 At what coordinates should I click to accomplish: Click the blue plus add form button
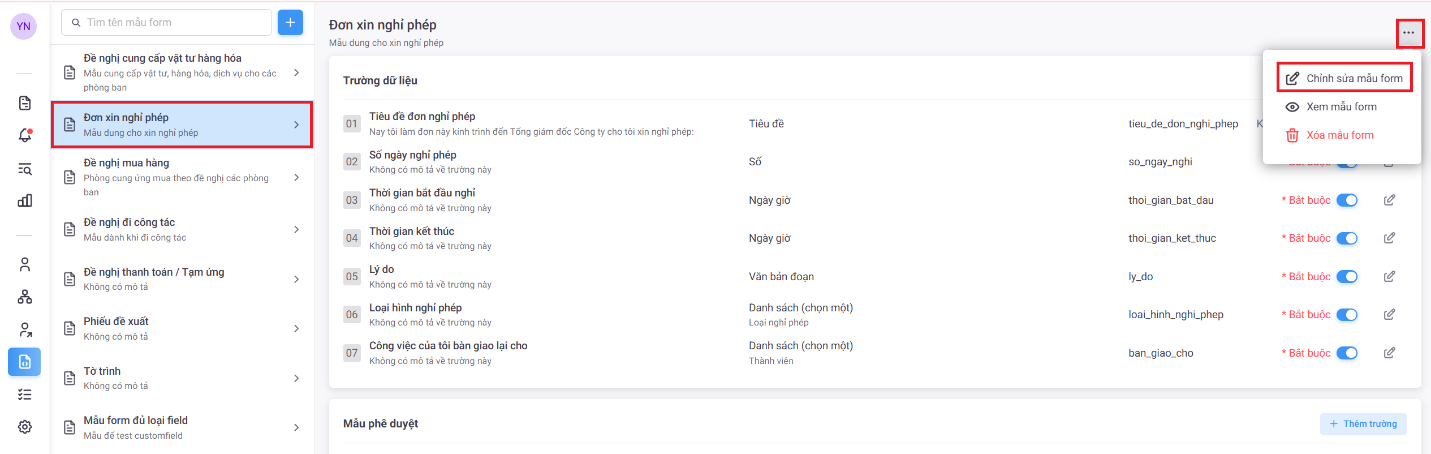click(x=290, y=23)
